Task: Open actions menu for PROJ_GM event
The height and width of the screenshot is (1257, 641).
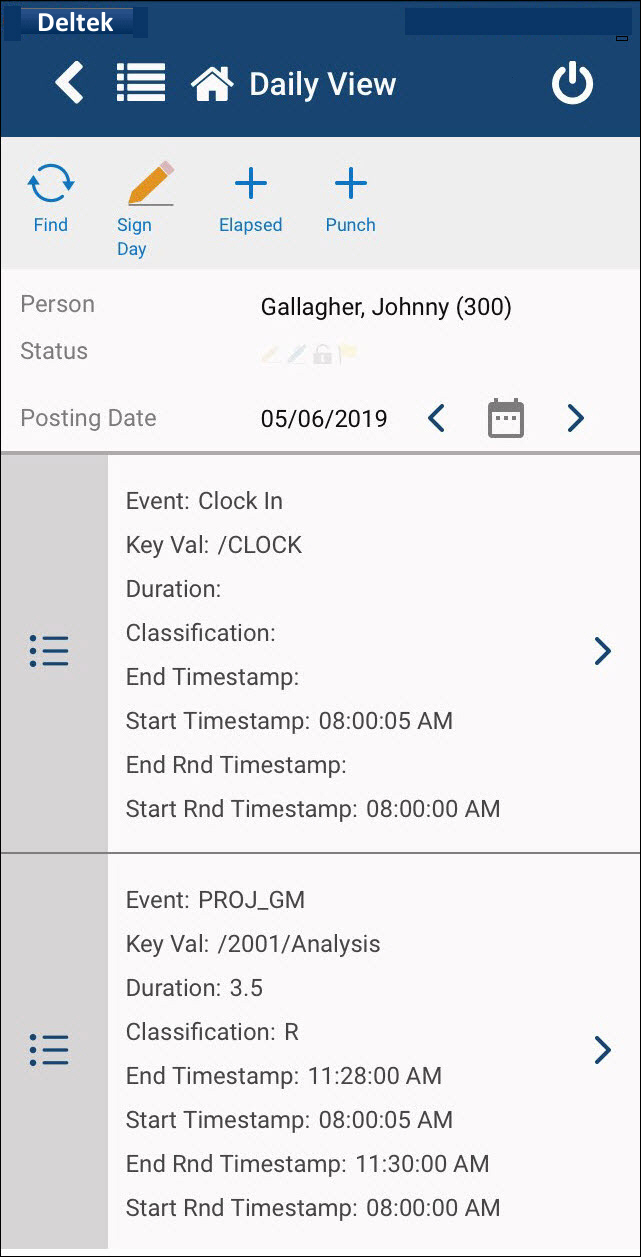Action: click(49, 1050)
